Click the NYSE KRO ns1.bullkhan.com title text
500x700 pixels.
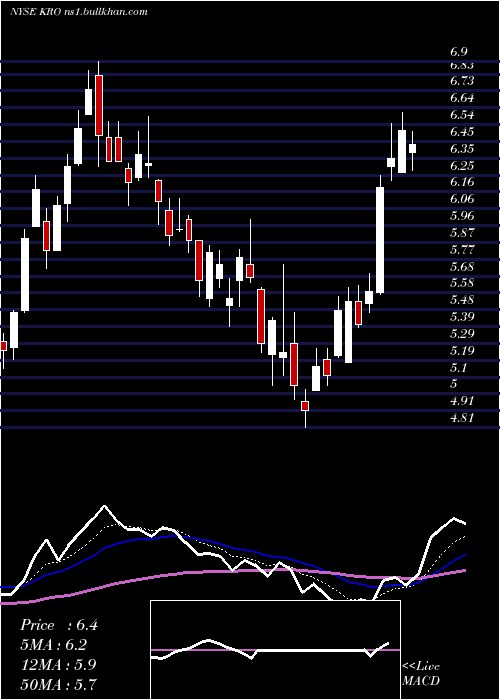pos(79,12)
